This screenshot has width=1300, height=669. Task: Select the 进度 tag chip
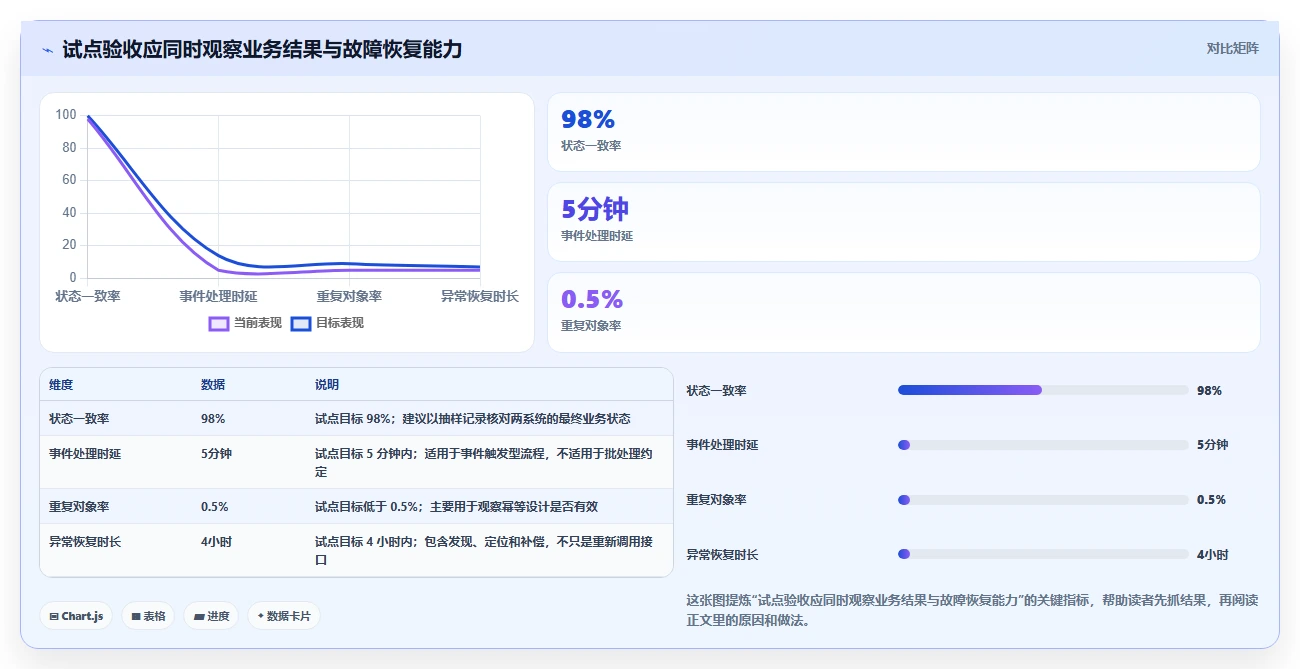pyautogui.click(x=211, y=616)
